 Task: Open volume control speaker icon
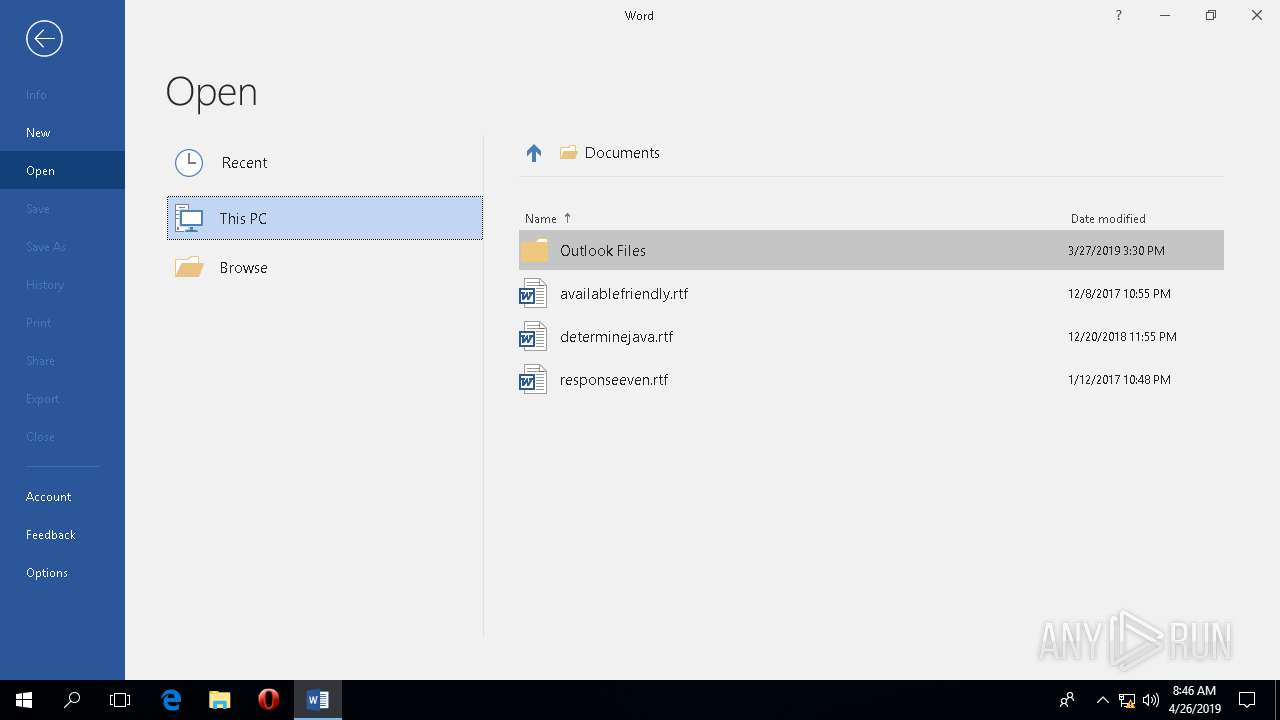pos(1151,700)
